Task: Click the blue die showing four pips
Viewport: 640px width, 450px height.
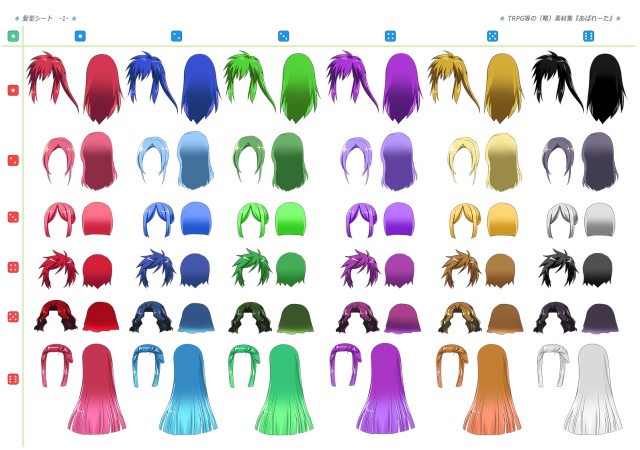Action: click(x=391, y=36)
